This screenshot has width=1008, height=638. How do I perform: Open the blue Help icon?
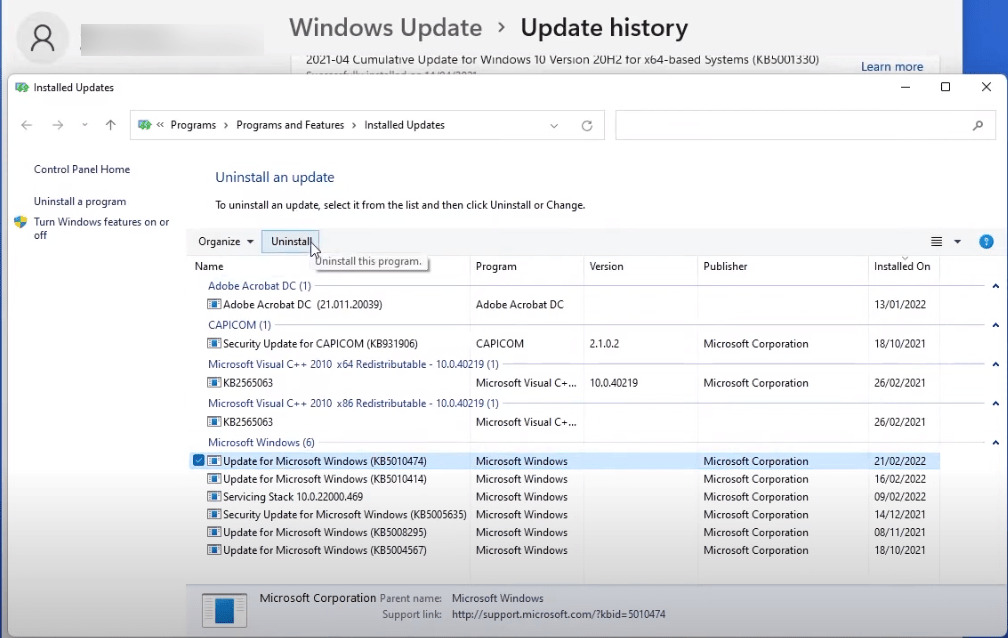986,242
